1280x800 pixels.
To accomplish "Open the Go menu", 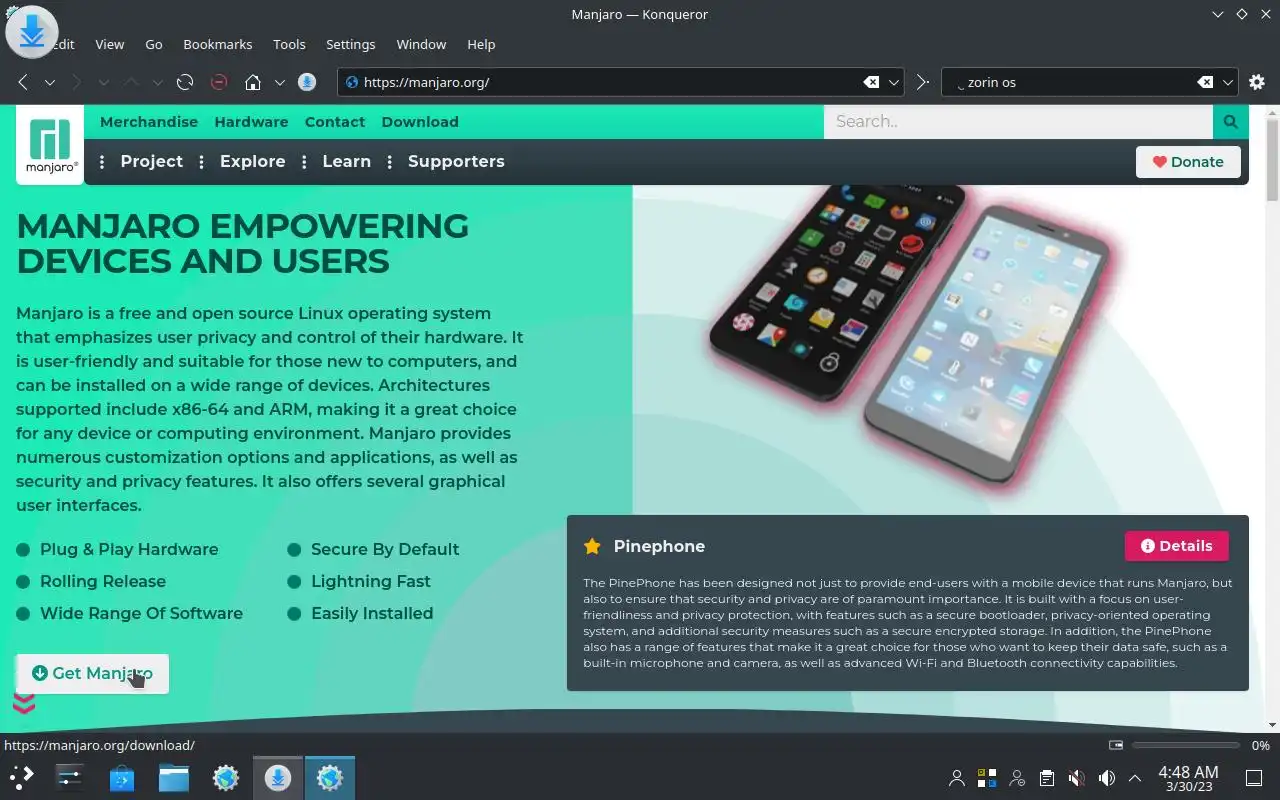I will tap(154, 44).
